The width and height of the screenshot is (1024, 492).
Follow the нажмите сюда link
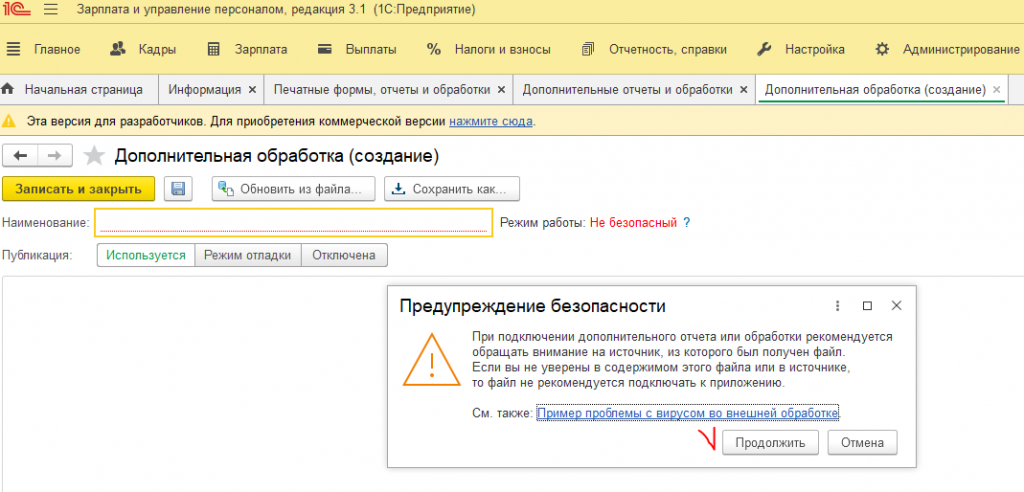[x=490, y=122]
